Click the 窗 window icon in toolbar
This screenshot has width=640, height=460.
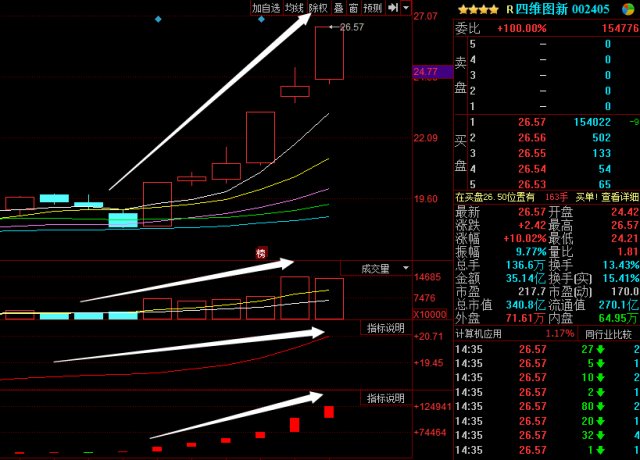point(354,7)
